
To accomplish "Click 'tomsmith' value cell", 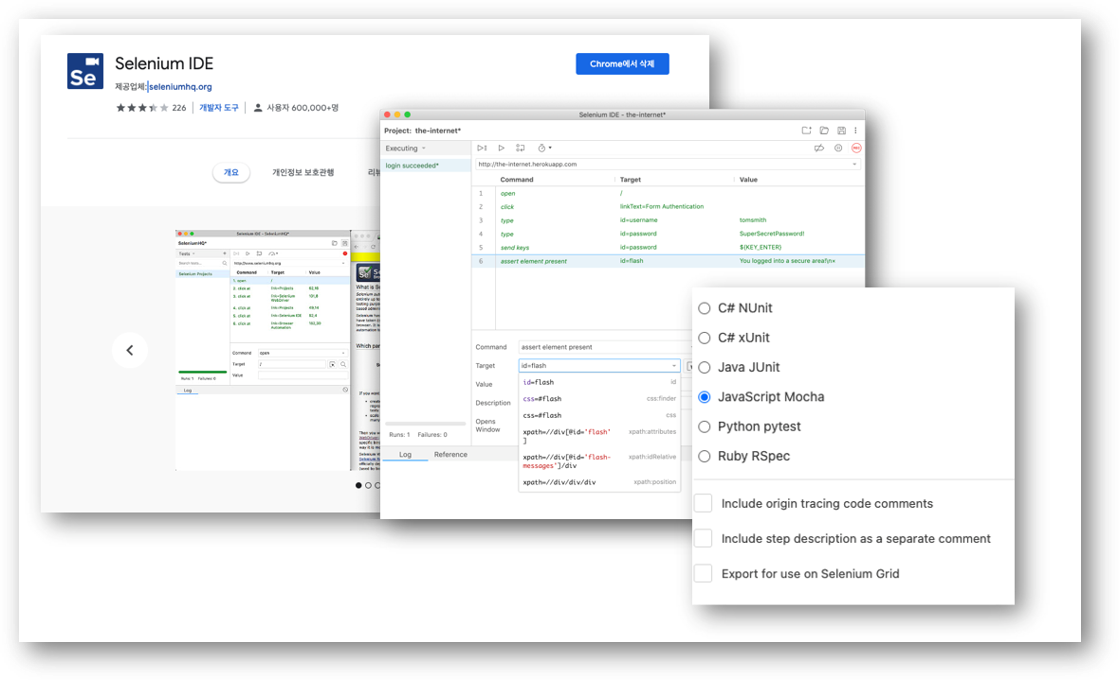I will pyautogui.click(x=753, y=220).
